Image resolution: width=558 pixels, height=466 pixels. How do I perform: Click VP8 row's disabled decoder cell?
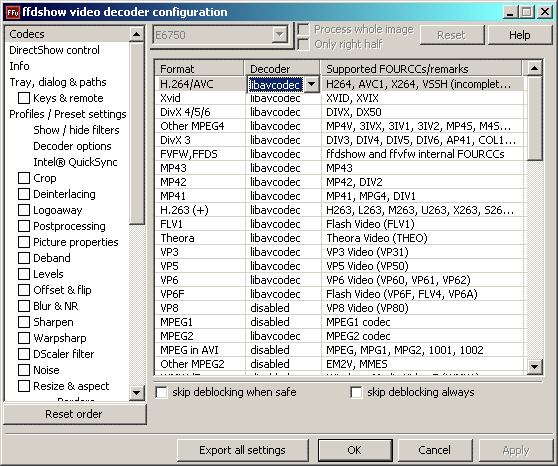pos(283,308)
